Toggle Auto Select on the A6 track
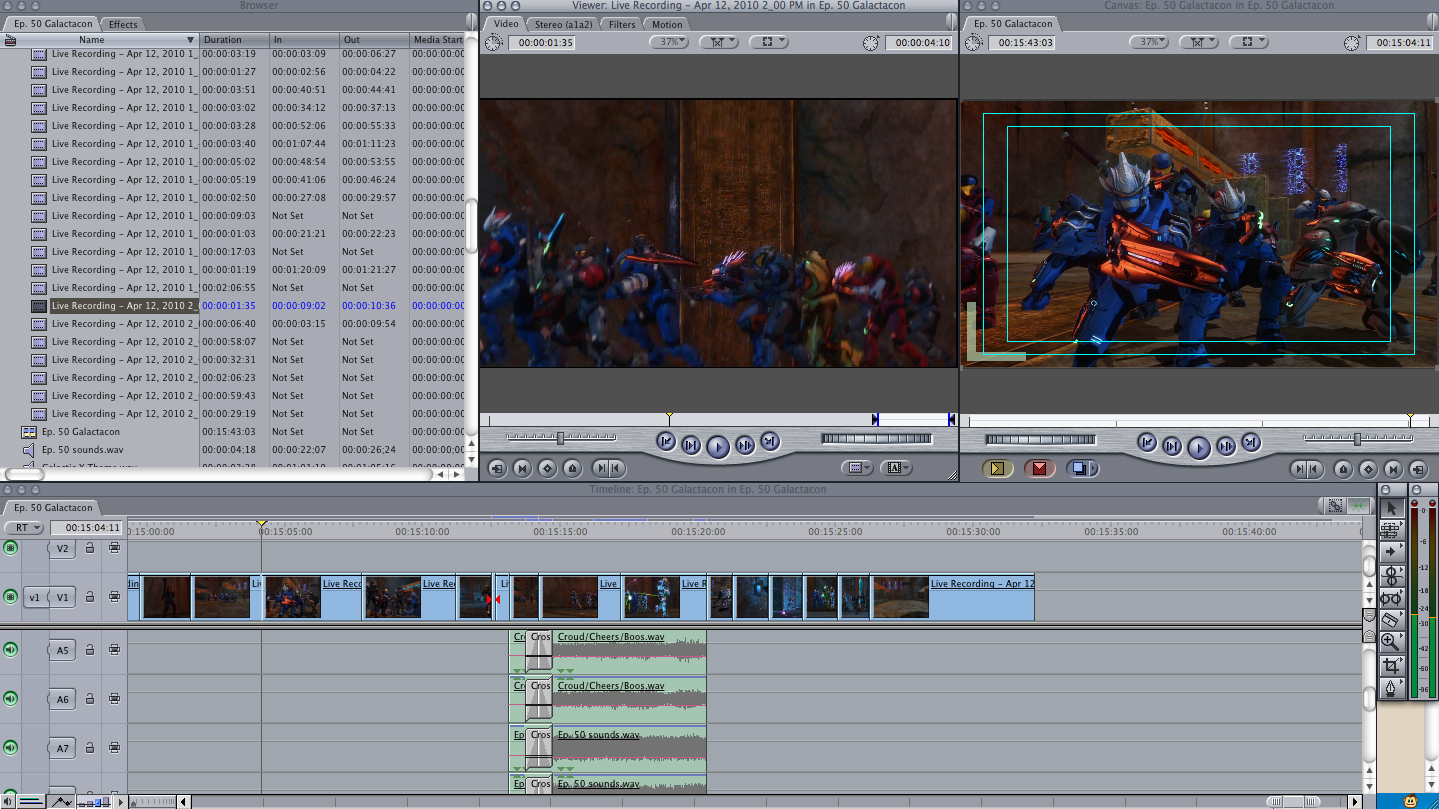 tap(114, 699)
